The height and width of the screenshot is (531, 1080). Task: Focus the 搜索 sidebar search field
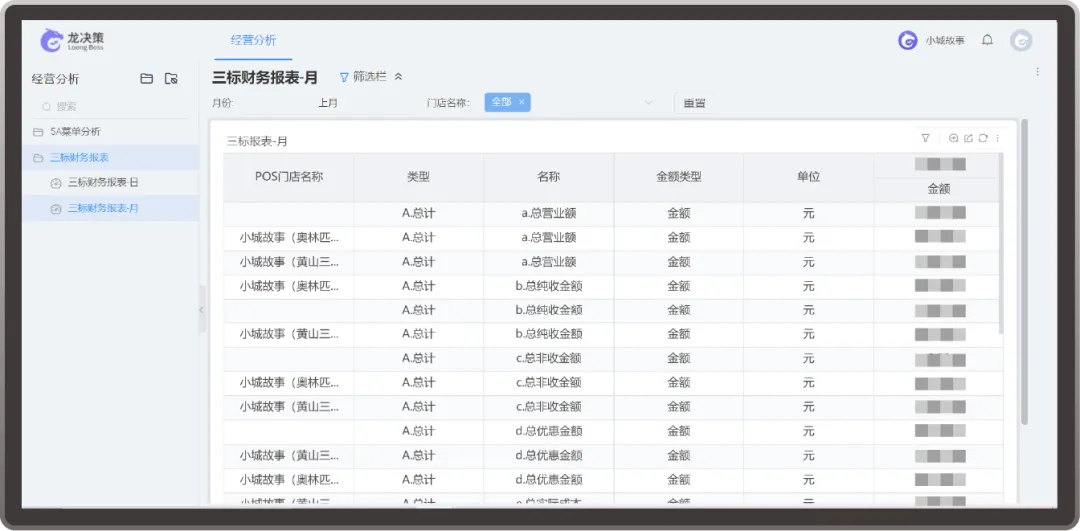tap(110, 107)
